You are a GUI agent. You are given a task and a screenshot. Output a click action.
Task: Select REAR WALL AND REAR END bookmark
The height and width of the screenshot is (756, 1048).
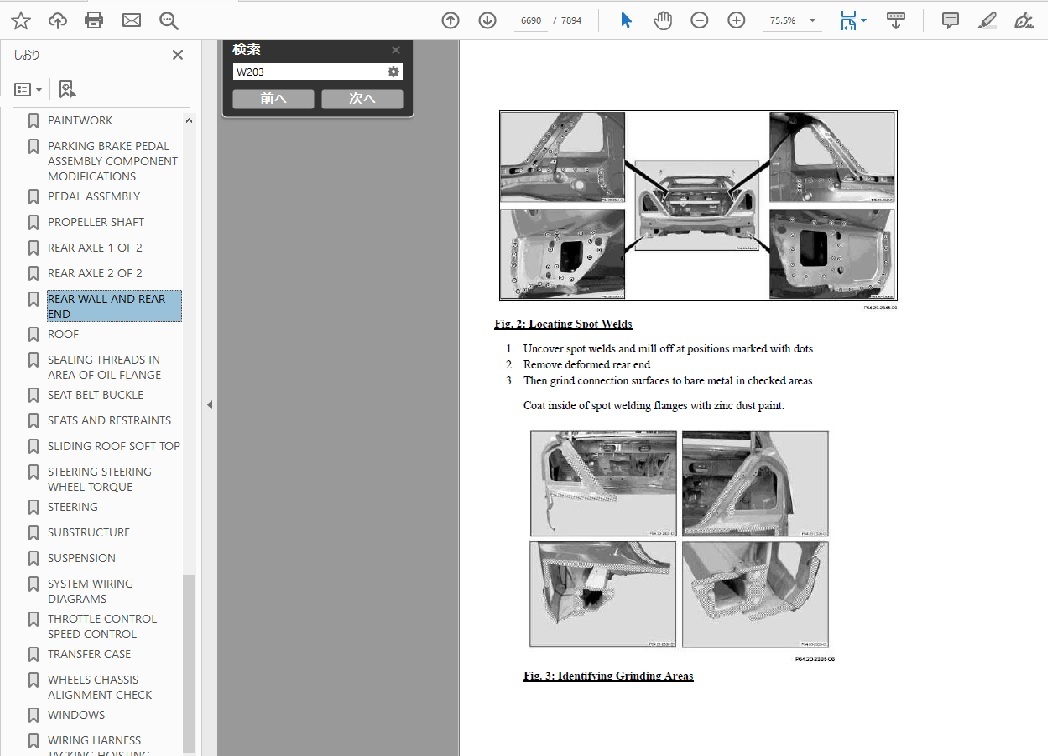[114, 306]
